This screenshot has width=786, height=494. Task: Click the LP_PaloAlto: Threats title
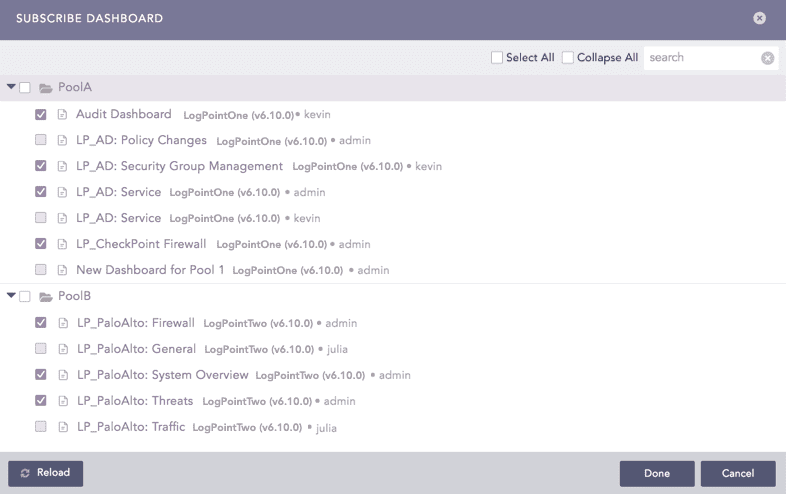click(x=135, y=401)
